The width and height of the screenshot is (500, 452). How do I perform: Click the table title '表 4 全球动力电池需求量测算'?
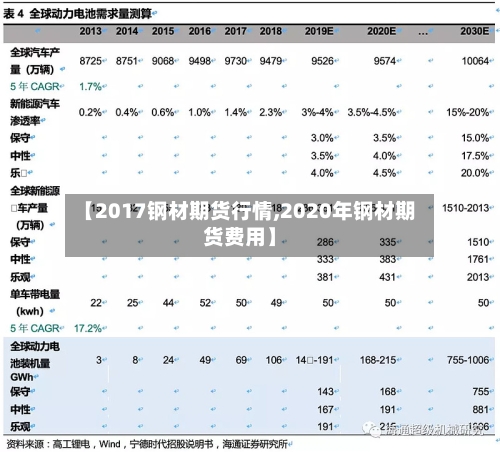pos(77,14)
